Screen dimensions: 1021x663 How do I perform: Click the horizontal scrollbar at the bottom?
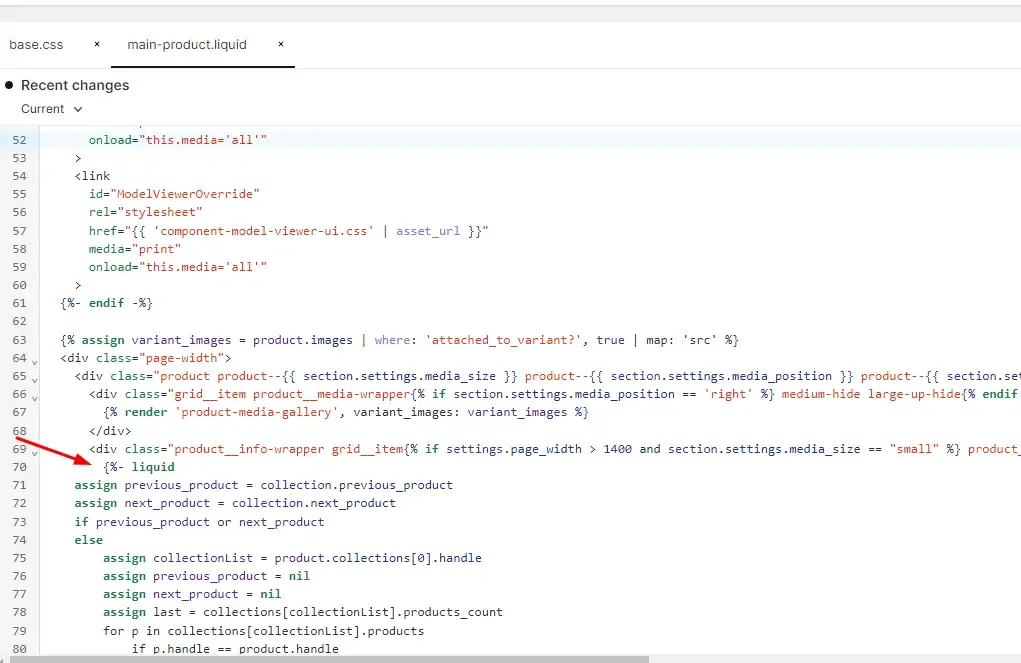click(x=329, y=659)
